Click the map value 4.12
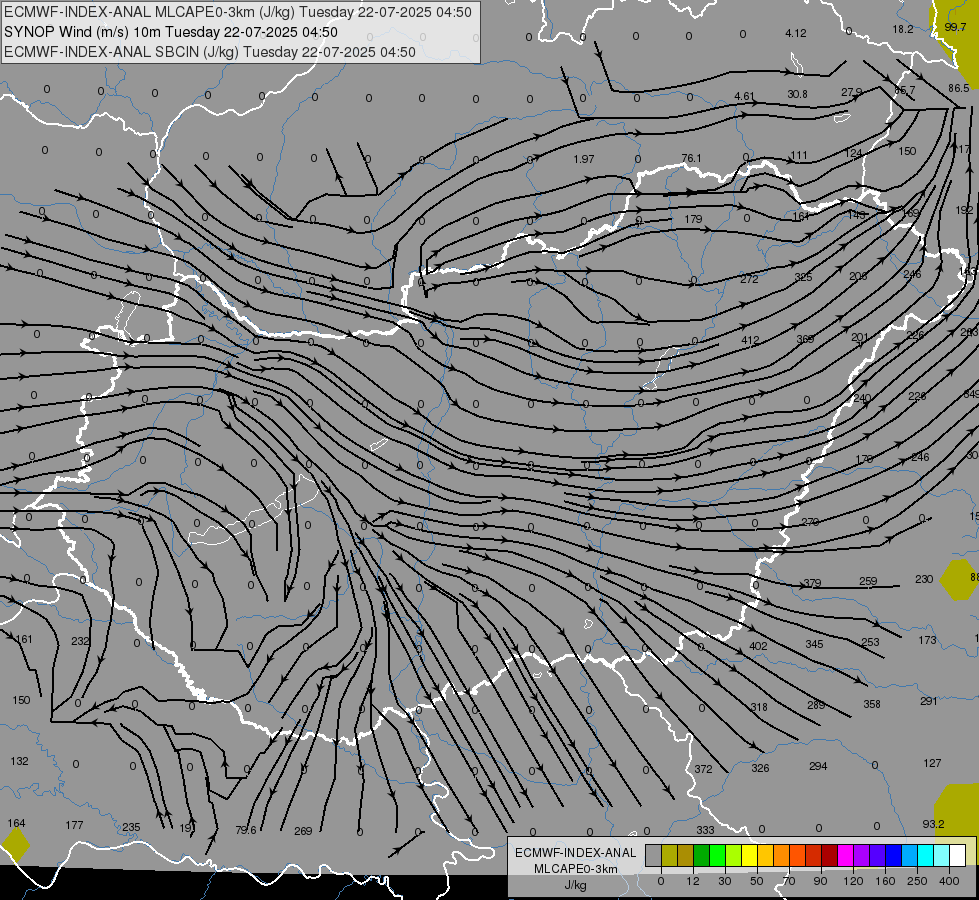 point(795,33)
